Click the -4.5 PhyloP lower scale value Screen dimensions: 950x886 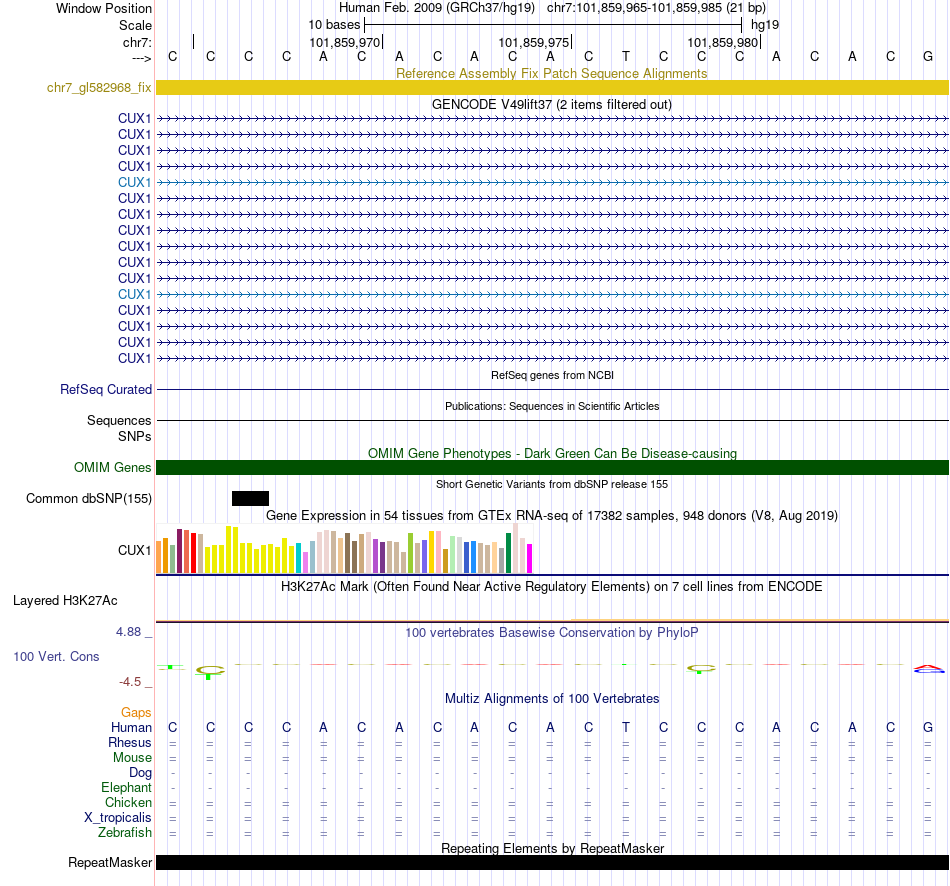tap(130, 682)
